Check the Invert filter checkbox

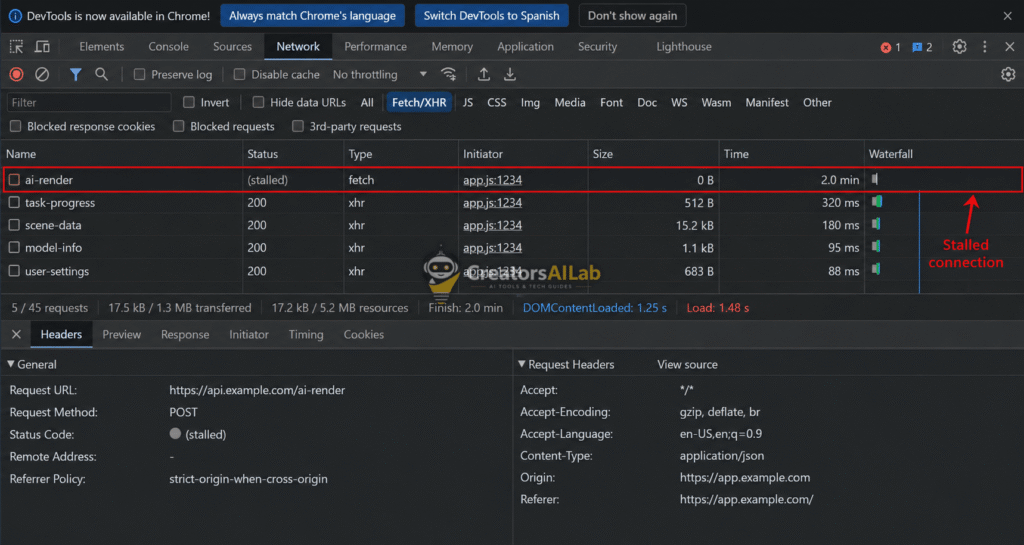[x=189, y=102]
